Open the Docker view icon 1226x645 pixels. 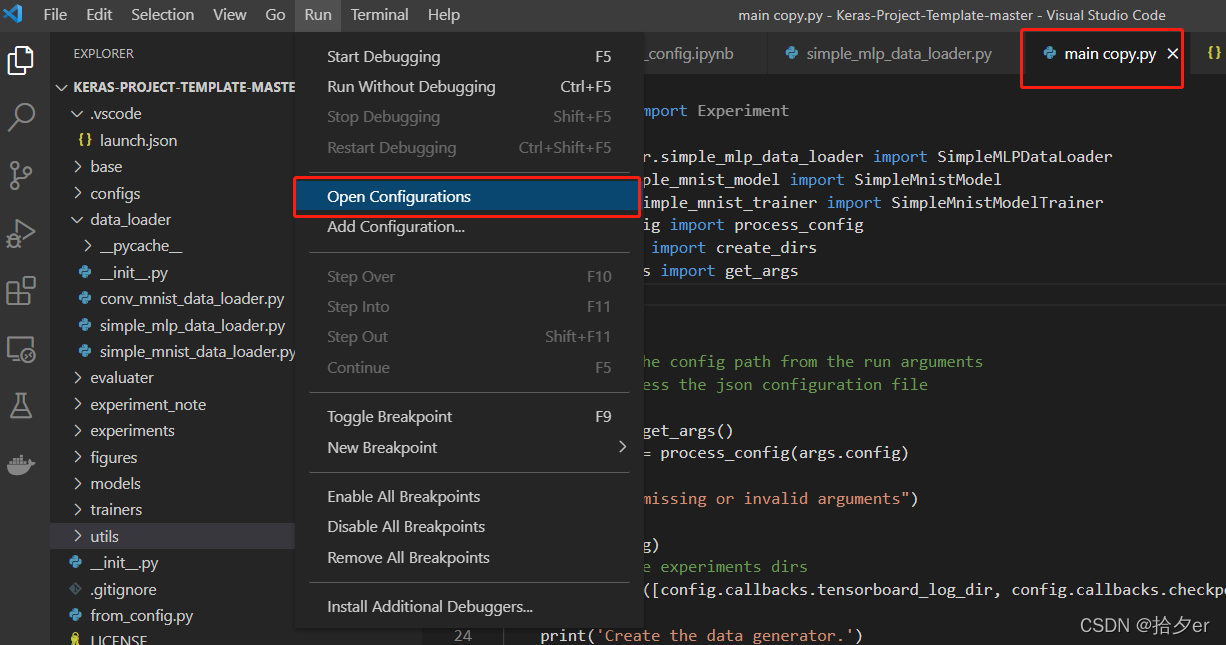(x=21, y=465)
